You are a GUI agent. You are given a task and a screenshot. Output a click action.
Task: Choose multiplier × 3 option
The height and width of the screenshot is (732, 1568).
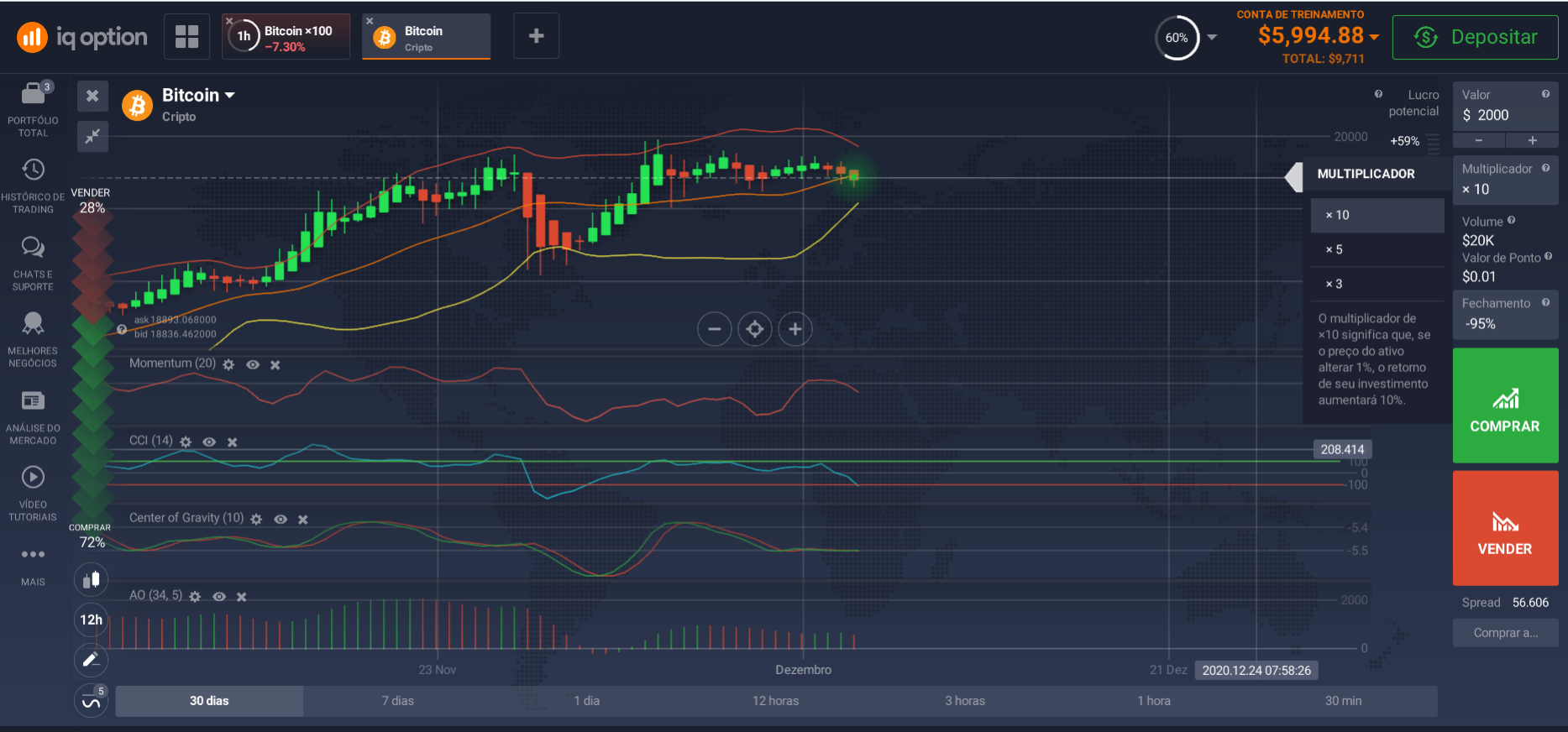click(x=1377, y=284)
